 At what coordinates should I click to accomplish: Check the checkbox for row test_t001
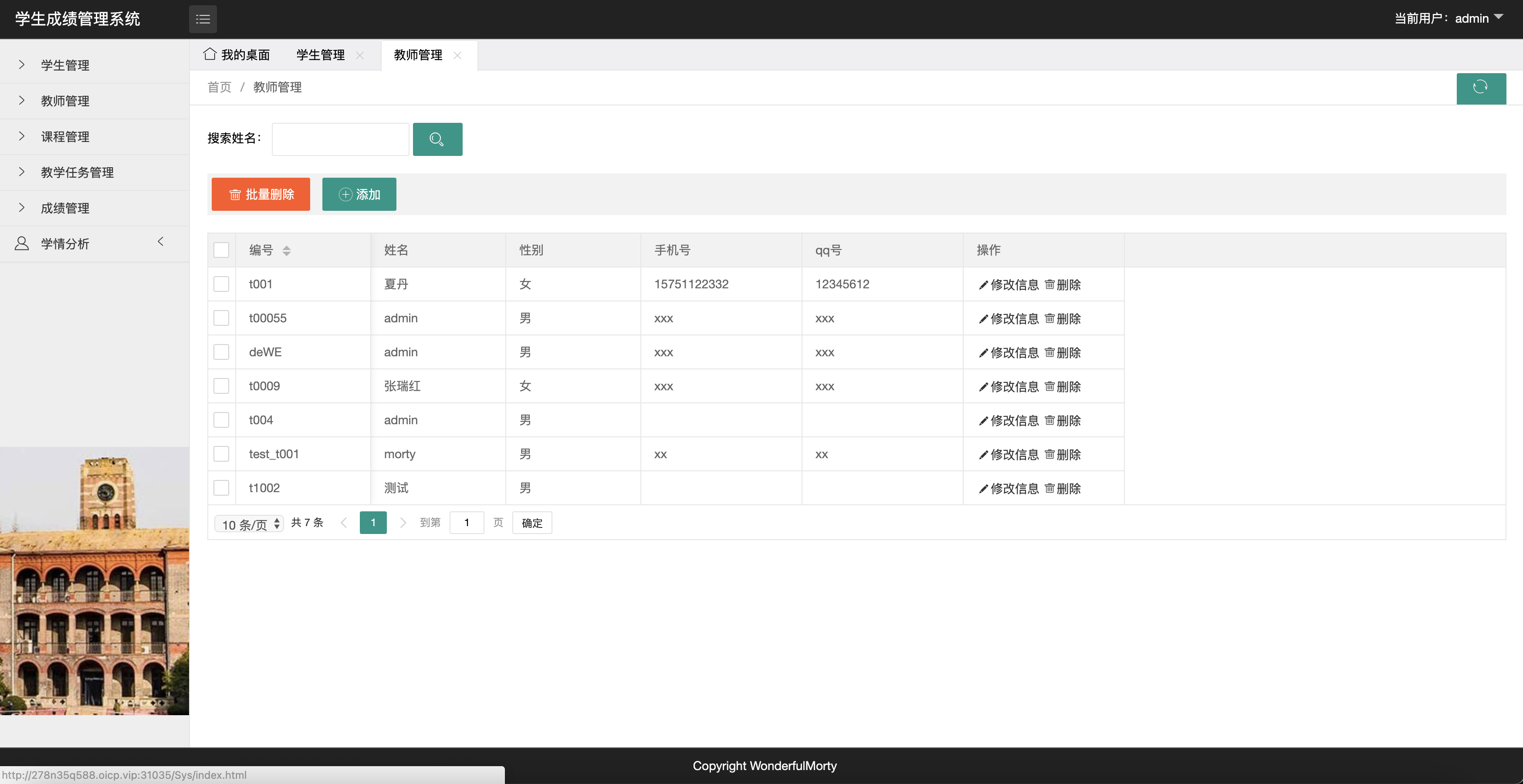(221, 454)
